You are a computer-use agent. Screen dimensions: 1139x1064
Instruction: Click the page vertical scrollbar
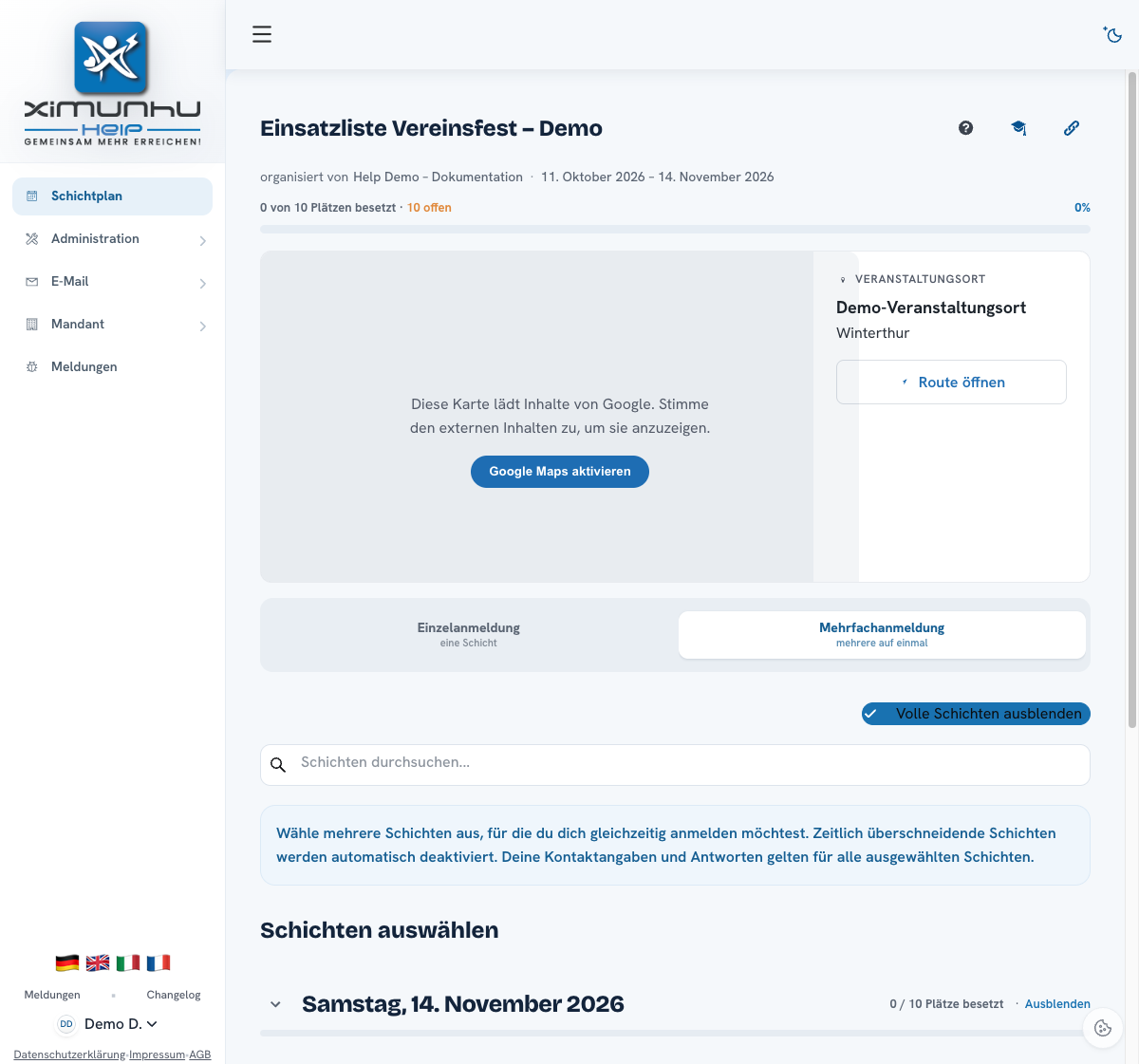[x=1132, y=399]
